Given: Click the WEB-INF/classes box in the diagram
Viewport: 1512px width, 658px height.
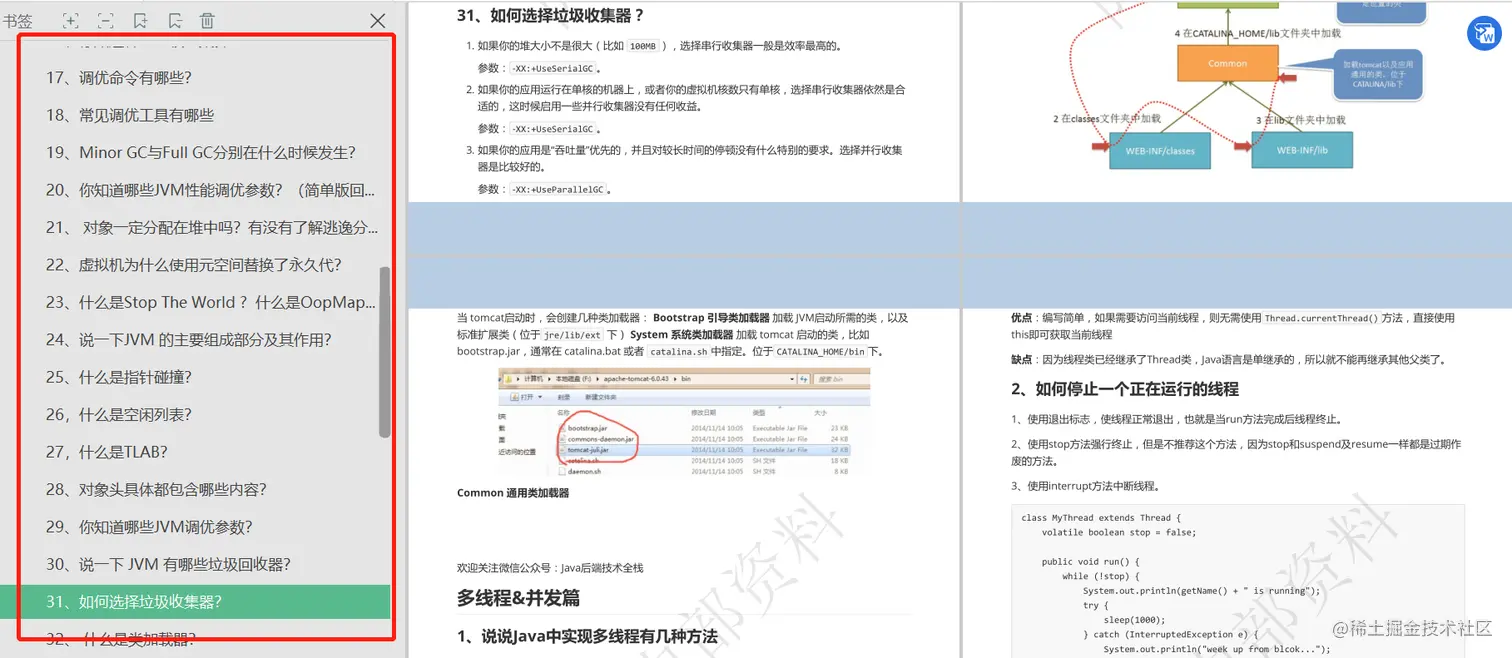Looking at the screenshot, I should [1160, 151].
